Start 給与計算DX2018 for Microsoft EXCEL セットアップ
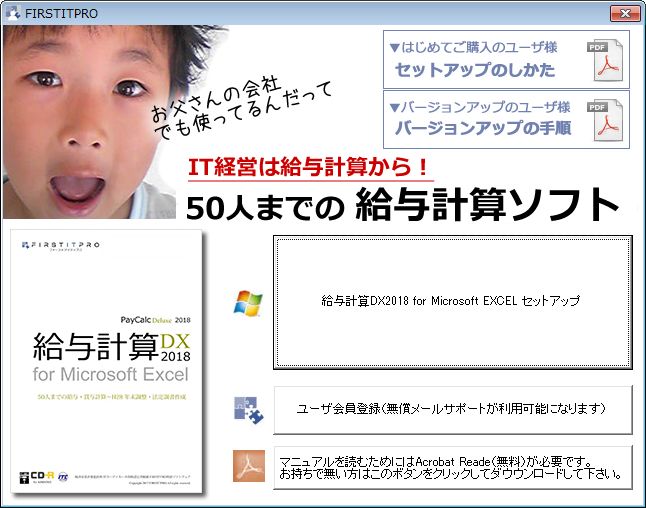Screen dimensions: 646x508 tap(452, 302)
